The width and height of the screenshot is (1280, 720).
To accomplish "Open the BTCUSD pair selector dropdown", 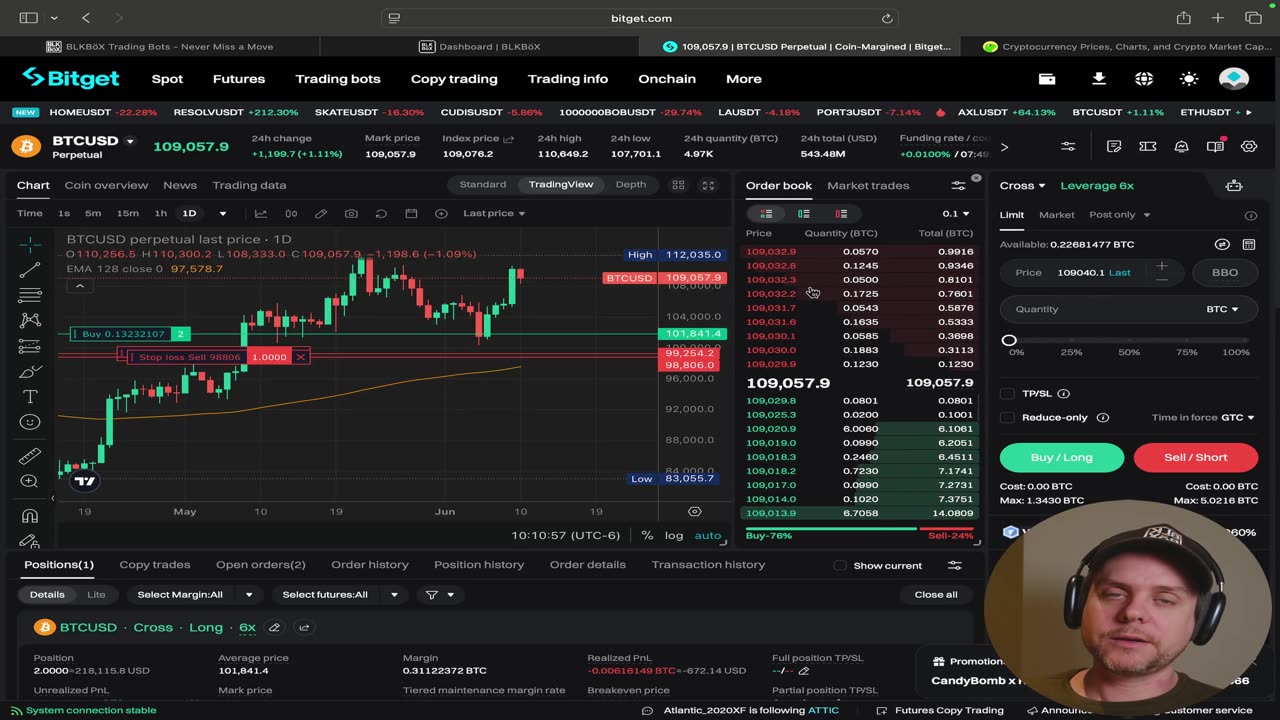I will coord(129,142).
